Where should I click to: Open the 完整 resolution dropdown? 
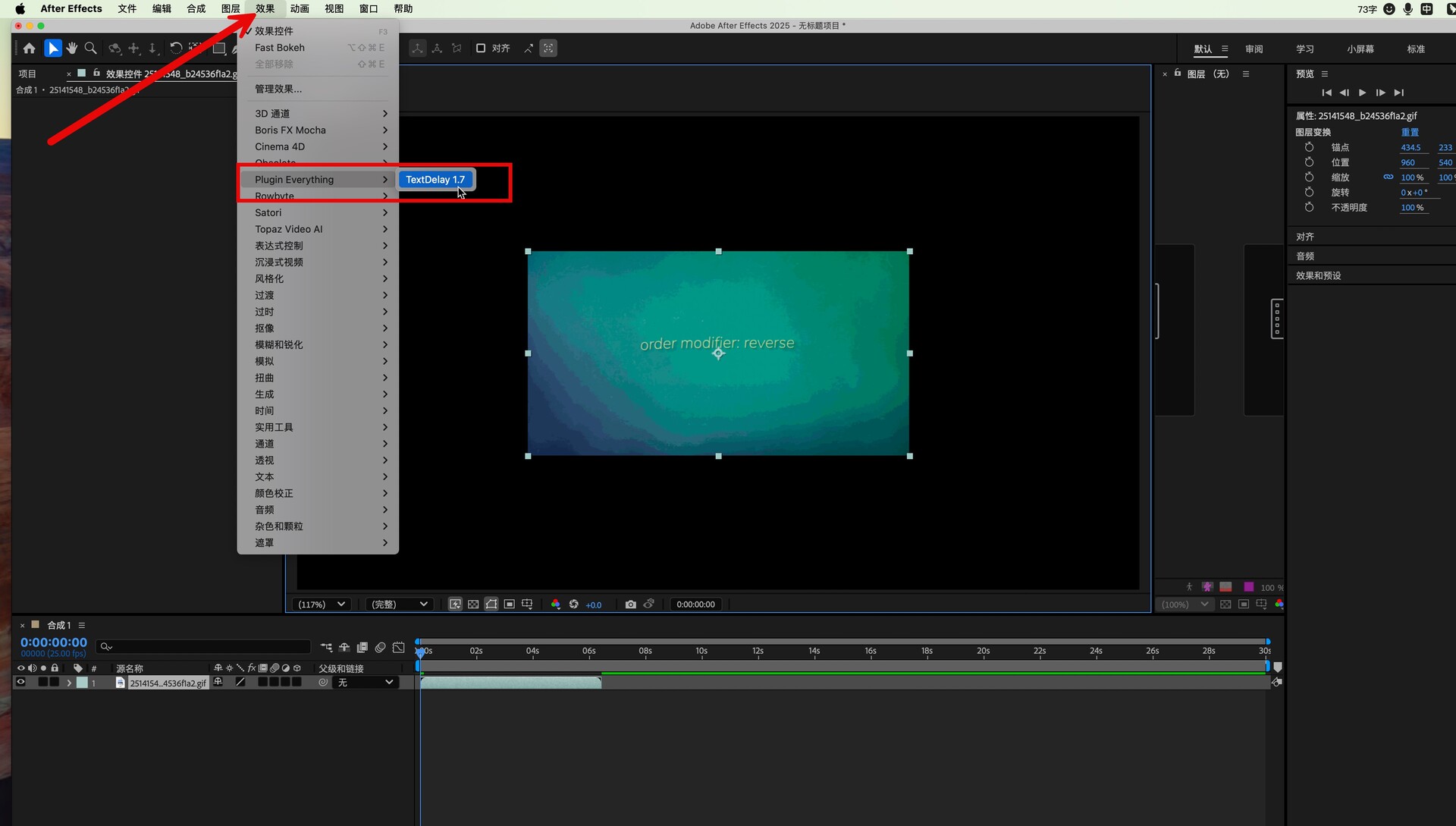(x=398, y=605)
